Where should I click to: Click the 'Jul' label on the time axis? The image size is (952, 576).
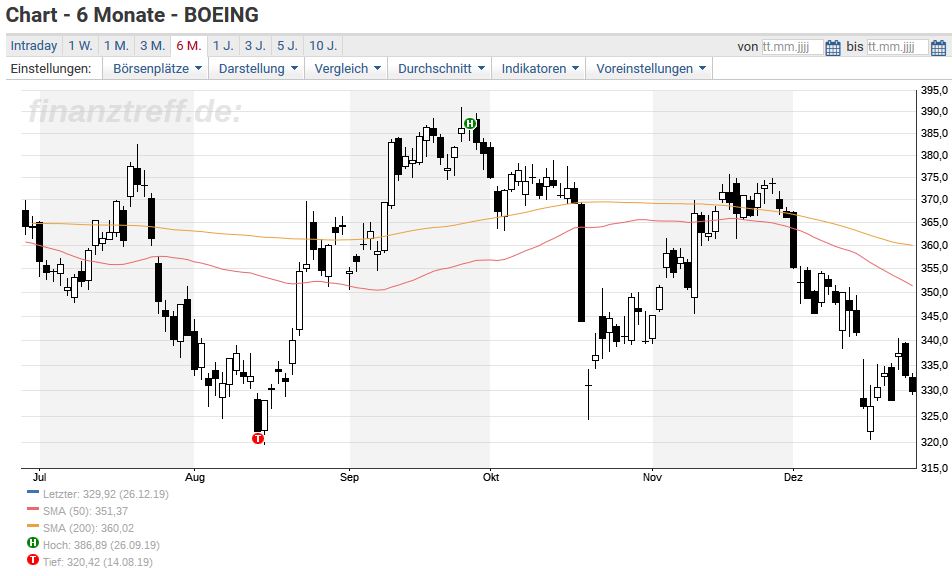click(x=39, y=477)
